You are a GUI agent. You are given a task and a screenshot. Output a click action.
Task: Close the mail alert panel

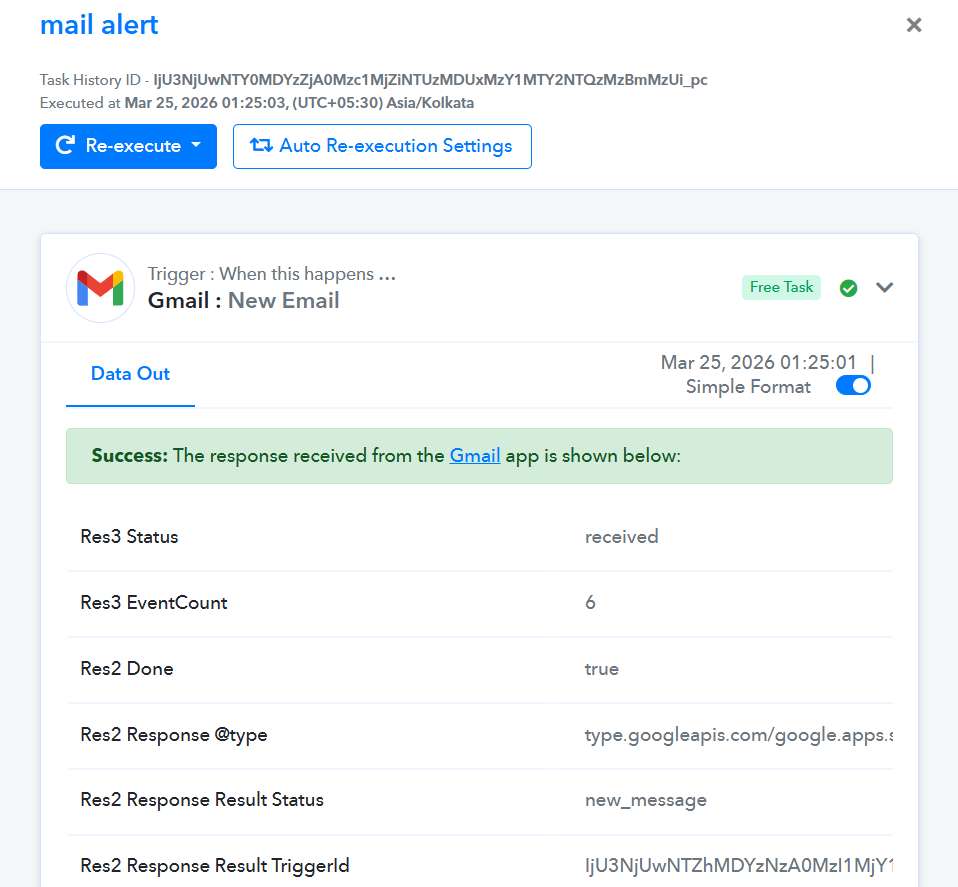(913, 25)
